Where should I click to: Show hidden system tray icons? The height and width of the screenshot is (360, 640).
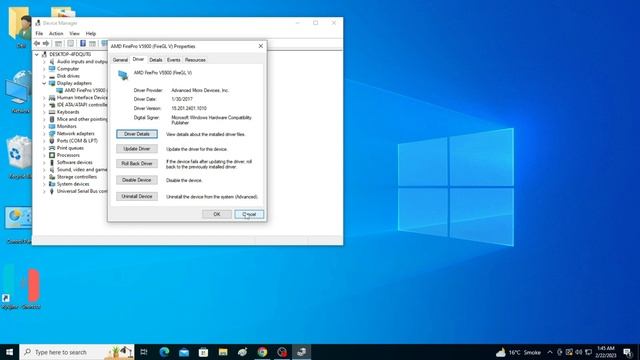click(x=550, y=352)
